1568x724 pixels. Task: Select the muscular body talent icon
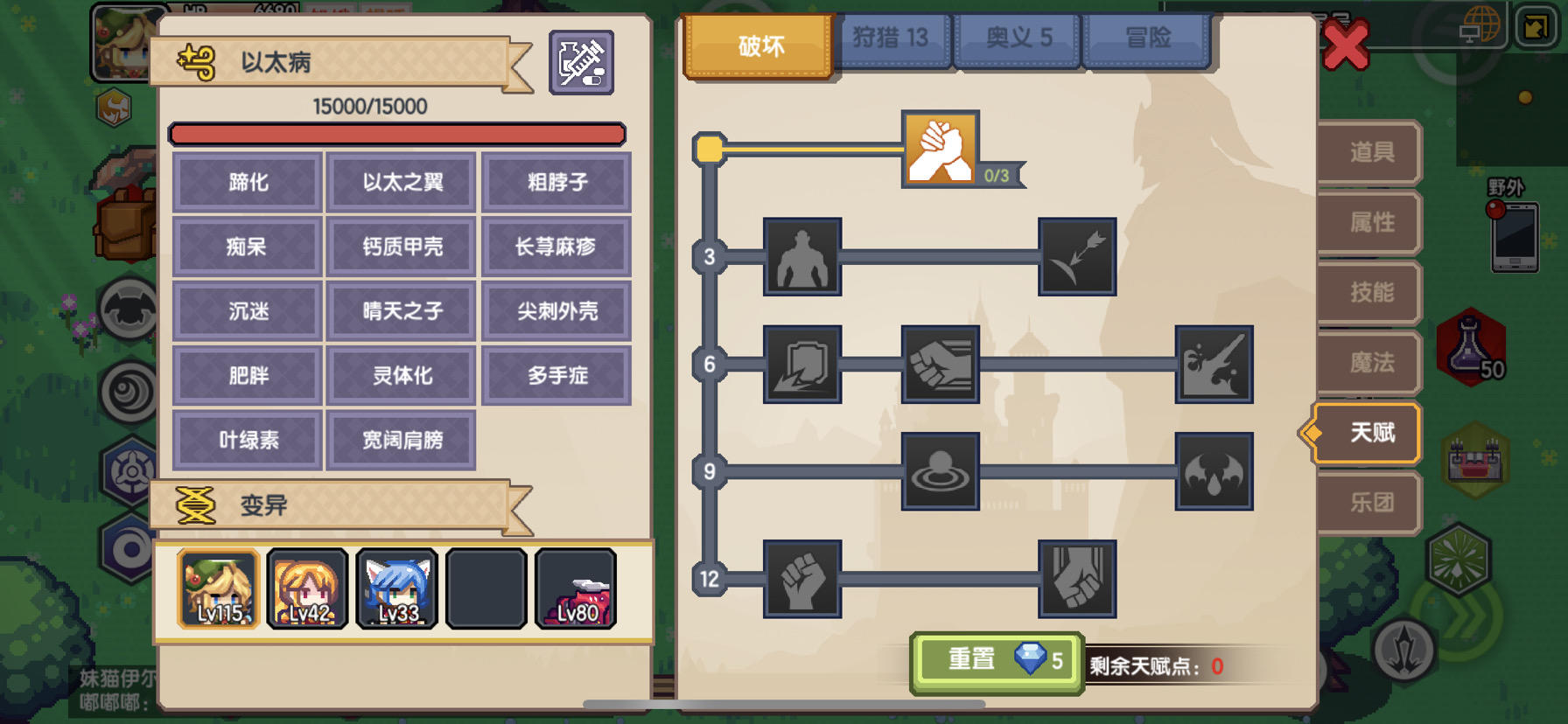tap(802, 257)
